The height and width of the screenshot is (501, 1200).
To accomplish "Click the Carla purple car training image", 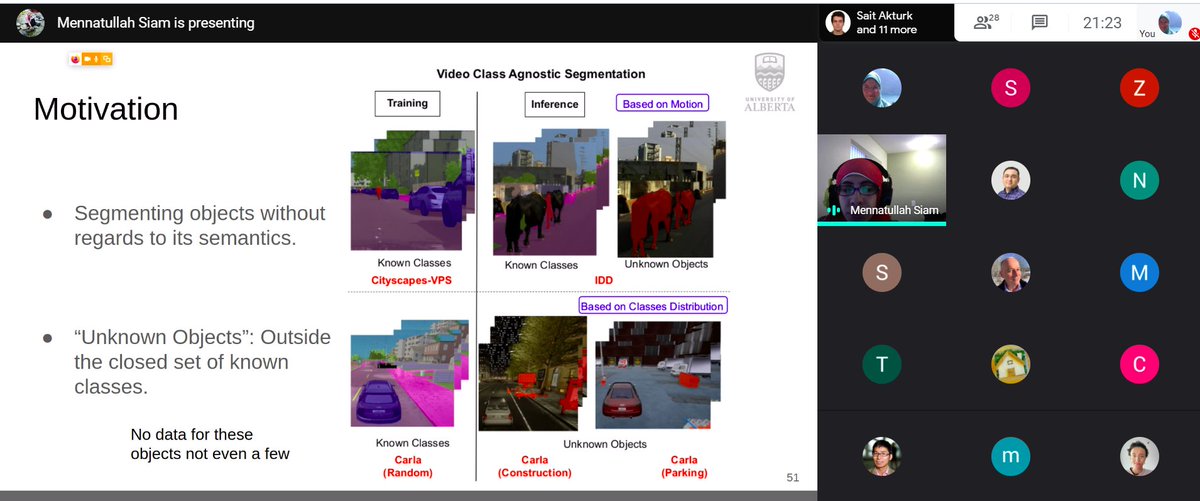I will click(408, 374).
